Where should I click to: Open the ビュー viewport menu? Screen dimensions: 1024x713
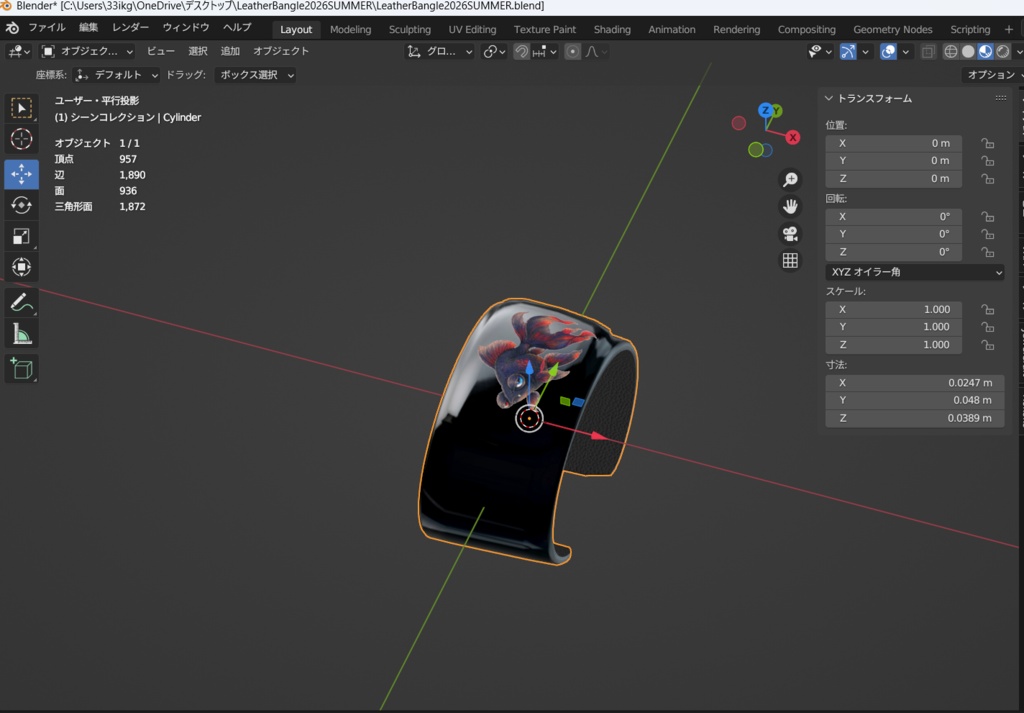(x=161, y=52)
